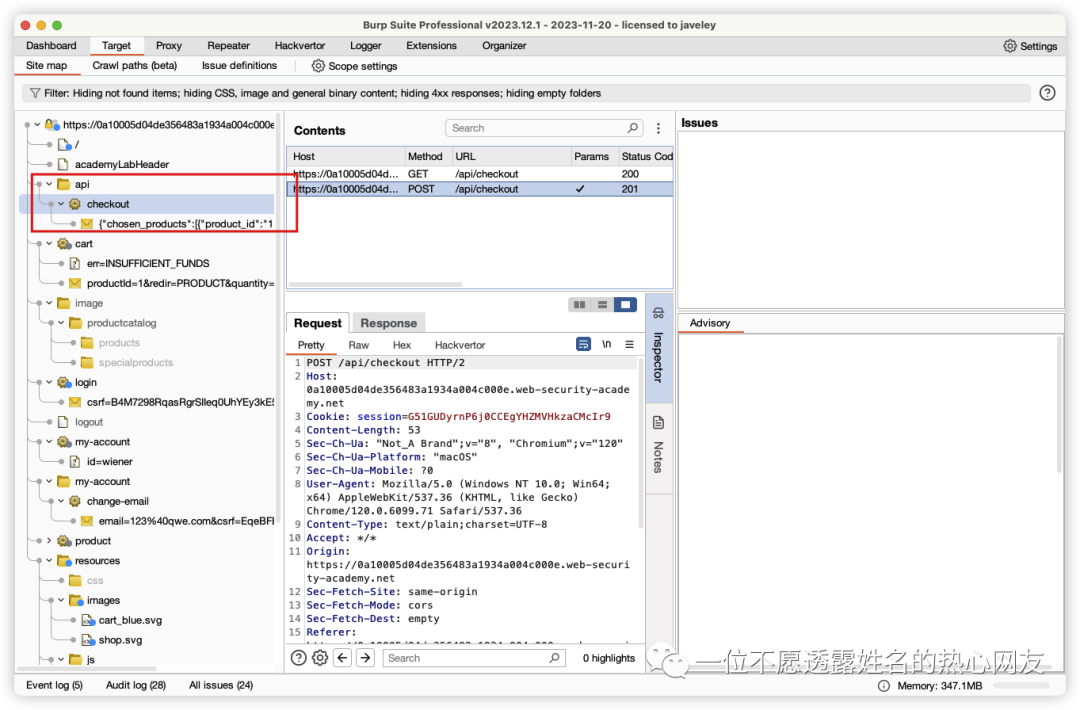Click the checkout gear node icon
The width and height of the screenshot is (1080, 710).
click(x=75, y=204)
